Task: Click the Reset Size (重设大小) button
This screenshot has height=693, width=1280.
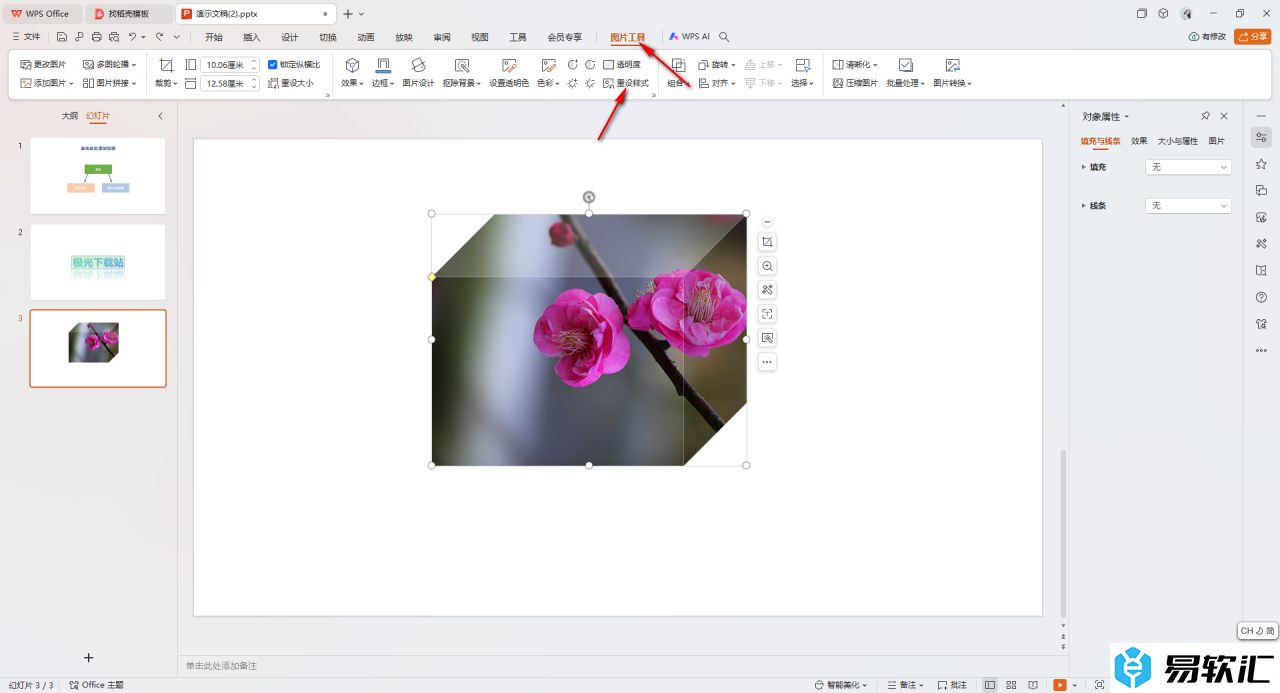Action: tap(291, 84)
